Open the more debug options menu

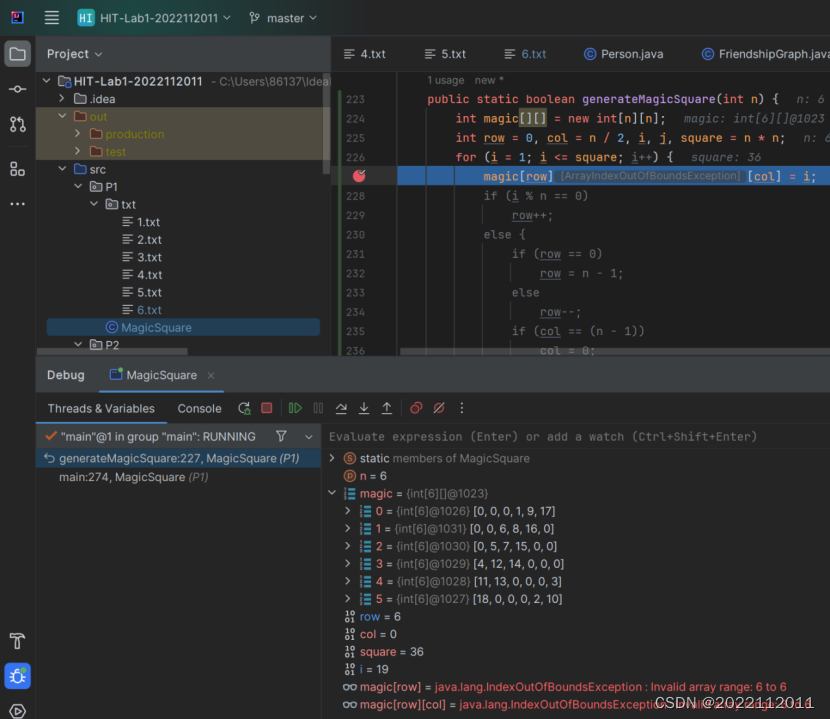461,408
